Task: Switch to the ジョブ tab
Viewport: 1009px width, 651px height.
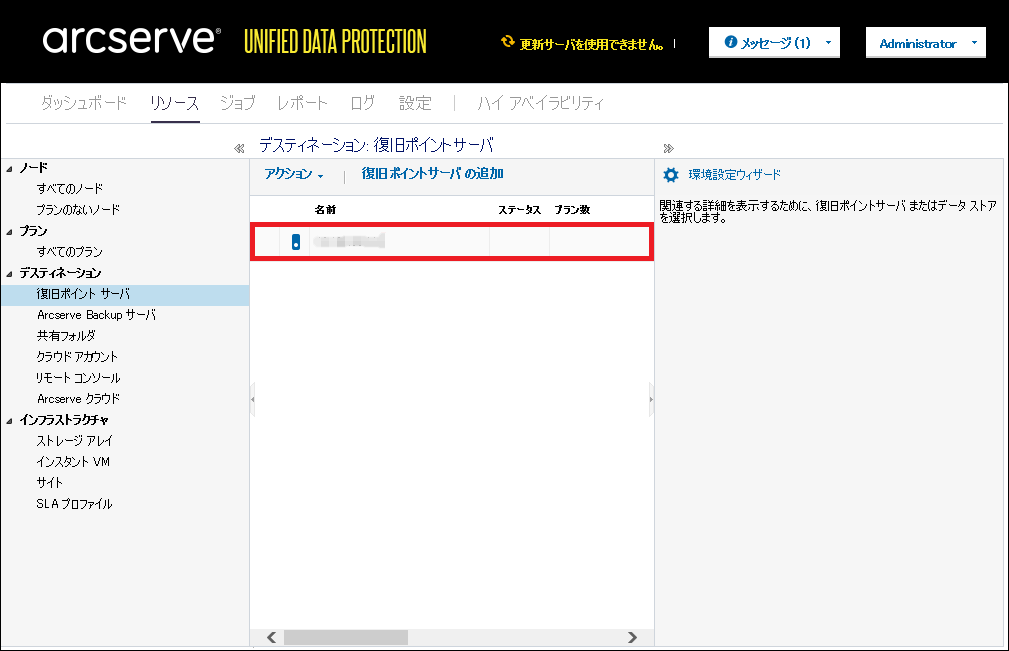Action: tap(238, 103)
